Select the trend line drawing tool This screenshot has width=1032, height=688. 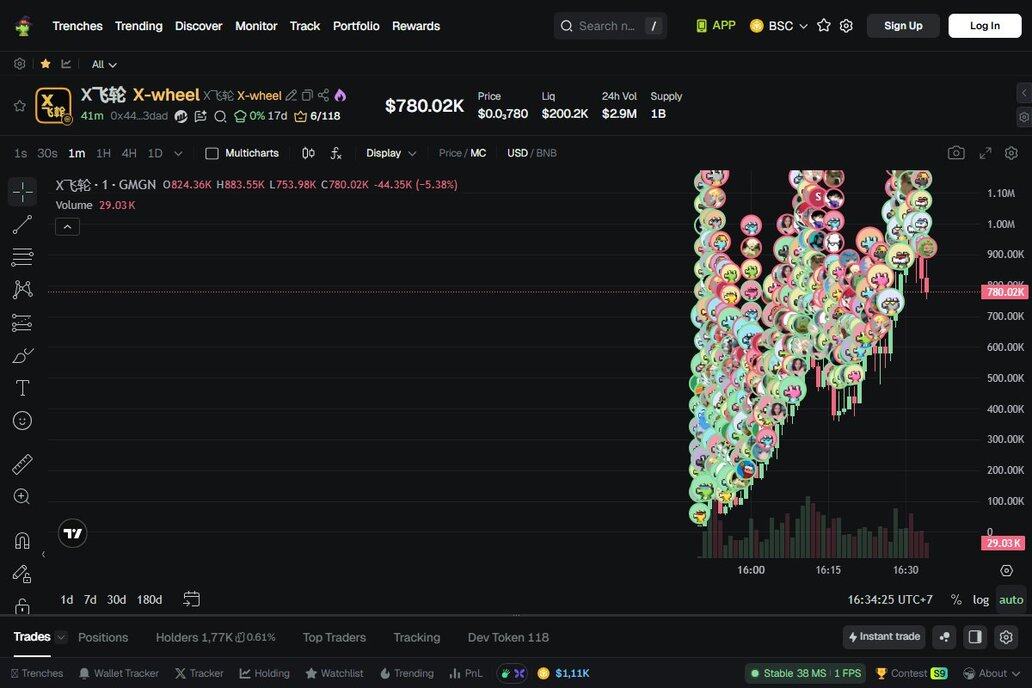coord(22,225)
